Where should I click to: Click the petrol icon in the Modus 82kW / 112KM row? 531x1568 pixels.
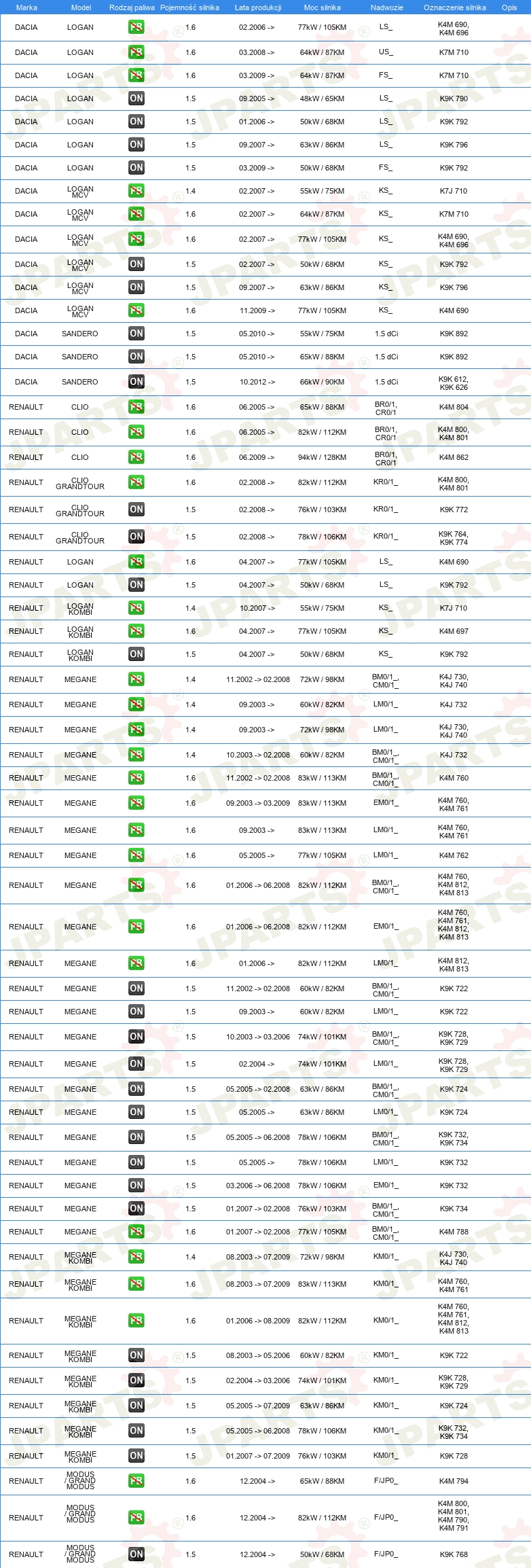pyautogui.click(x=136, y=1518)
